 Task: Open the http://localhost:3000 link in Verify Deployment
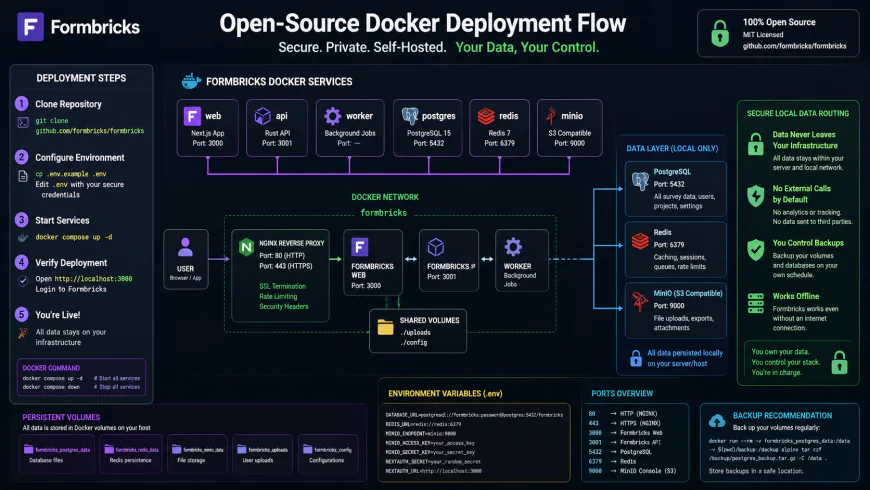[93, 279]
